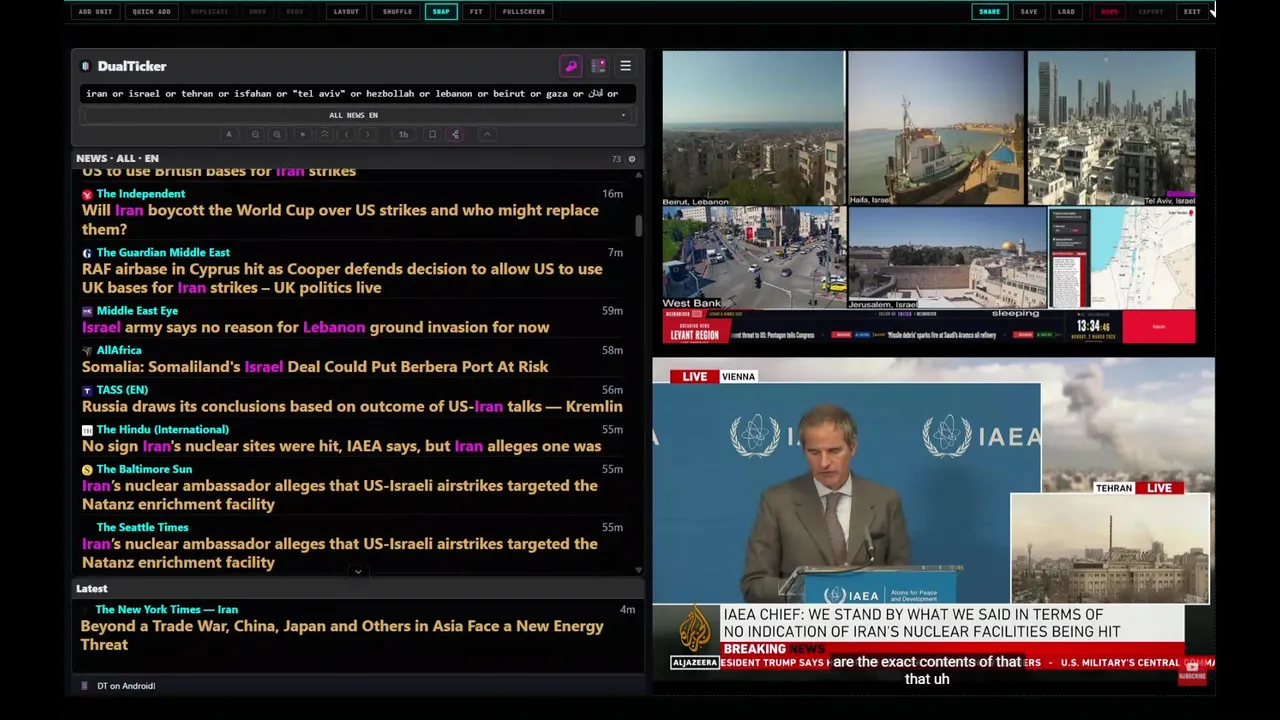The image size is (1280, 720).
Task: Click 'The Guardian Middle East' source name
Action: point(163,253)
